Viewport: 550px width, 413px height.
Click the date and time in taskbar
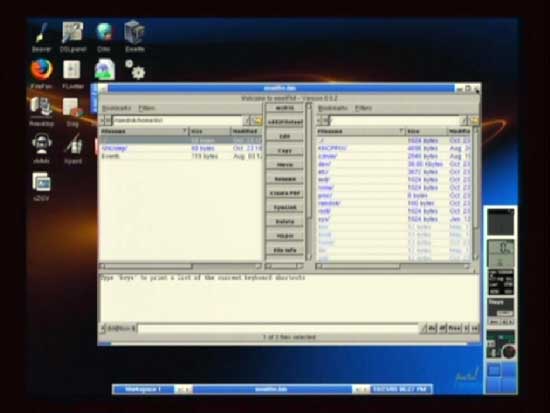point(400,389)
